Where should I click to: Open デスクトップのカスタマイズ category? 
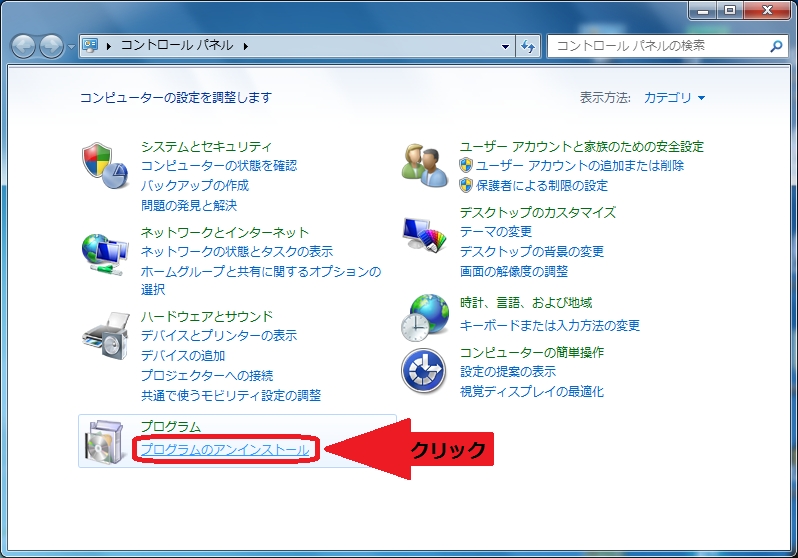[538, 212]
